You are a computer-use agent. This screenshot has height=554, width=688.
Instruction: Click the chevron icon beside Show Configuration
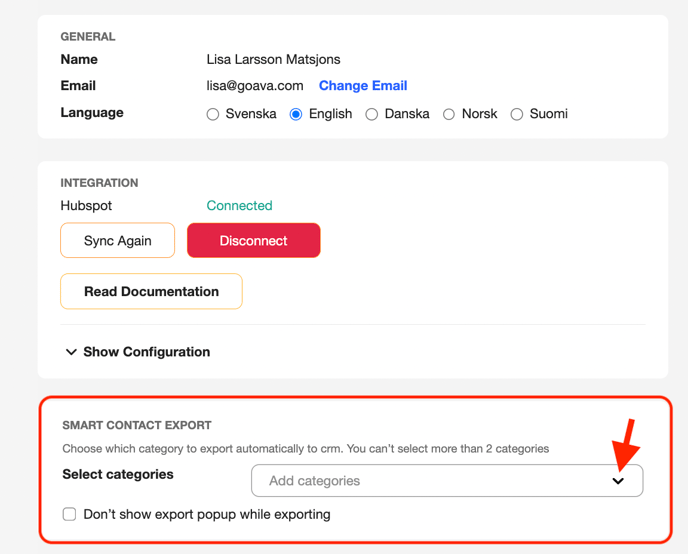tap(71, 352)
